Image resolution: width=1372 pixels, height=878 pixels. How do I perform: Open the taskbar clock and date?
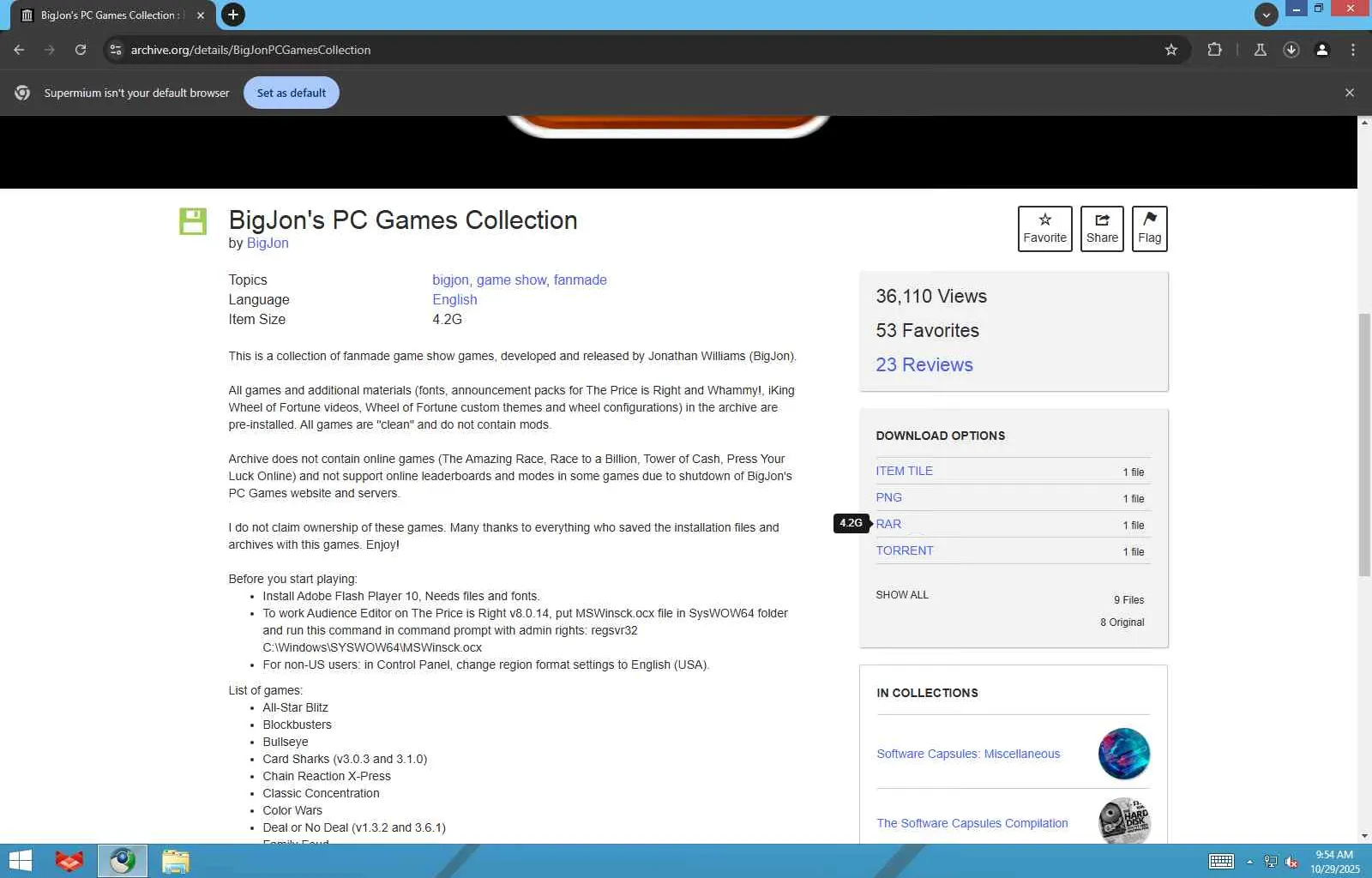tap(1334, 862)
